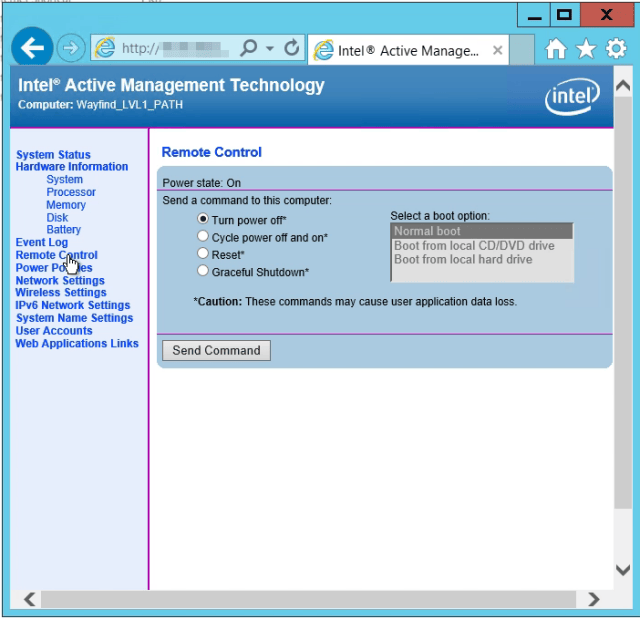Open the address bar dropdown arrow
Viewport: 640px width, 619px height.
(x=270, y=49)
